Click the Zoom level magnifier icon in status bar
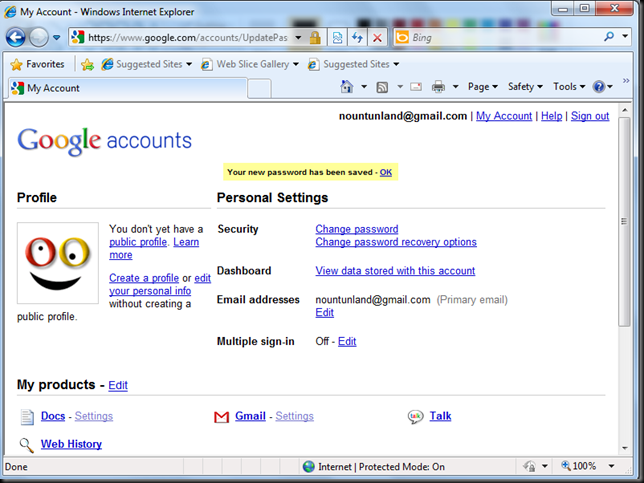The image size is (644, 483). (x=566, y=465)
